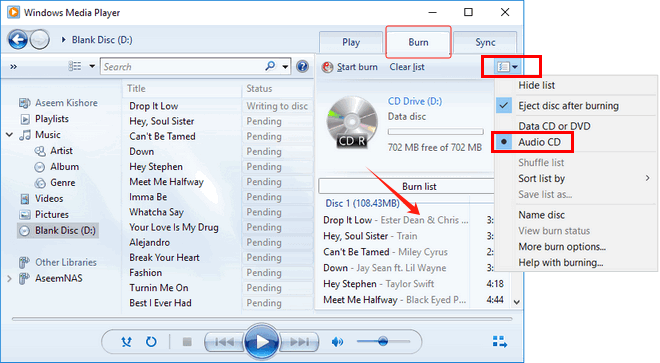Image resolution: width=660 pixels, height=363 pixels.
Task: Select Blank Disc (D:) in navigation pane
Action: tap(58, 231)
